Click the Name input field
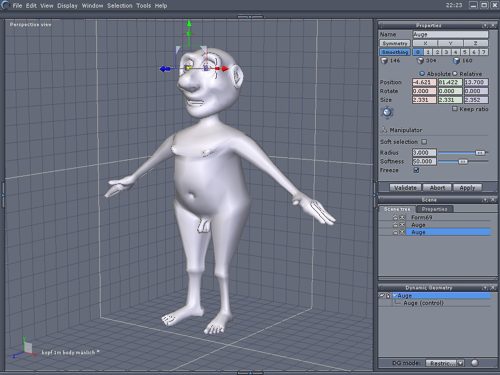The width and height of the screenshot is (500, 375). (450, 34)
